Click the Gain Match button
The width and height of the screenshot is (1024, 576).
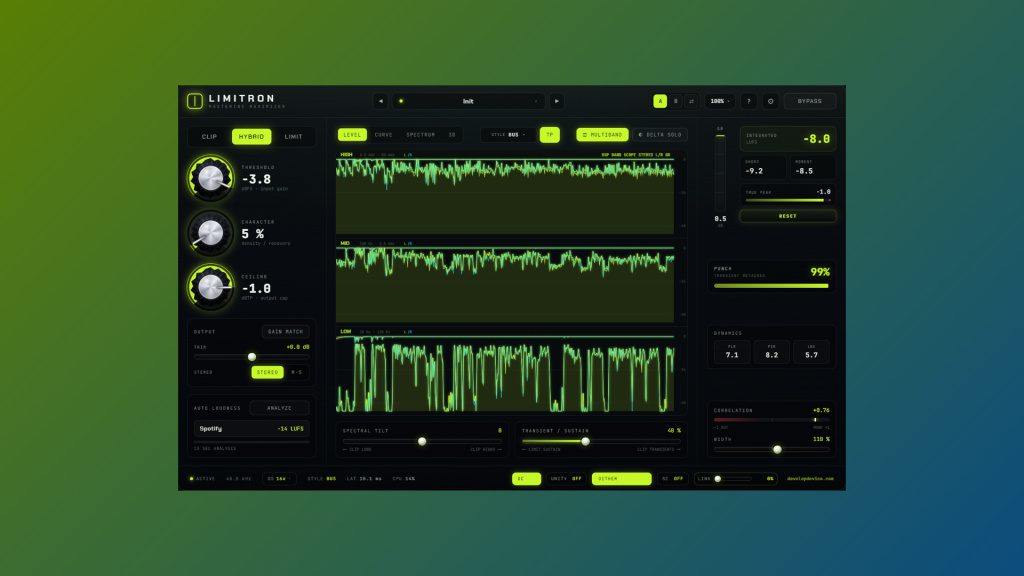tap(285, 332)
